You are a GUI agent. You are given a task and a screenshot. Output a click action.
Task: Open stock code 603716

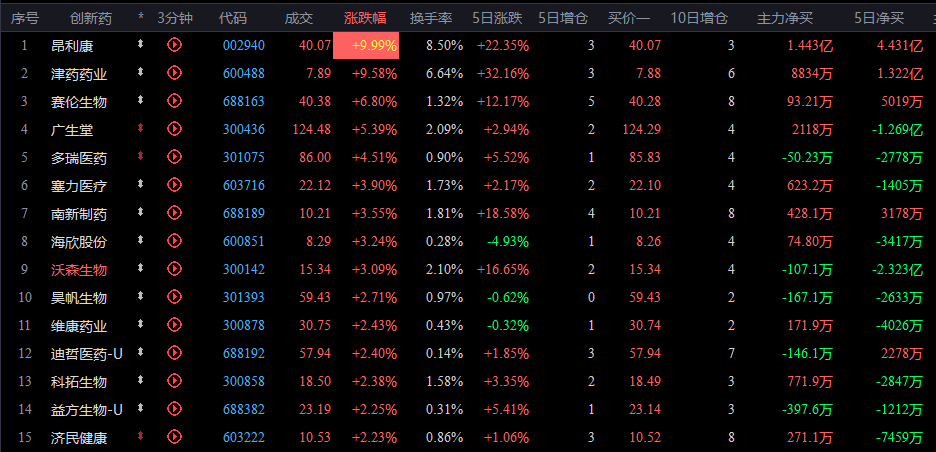coord(244,185)
